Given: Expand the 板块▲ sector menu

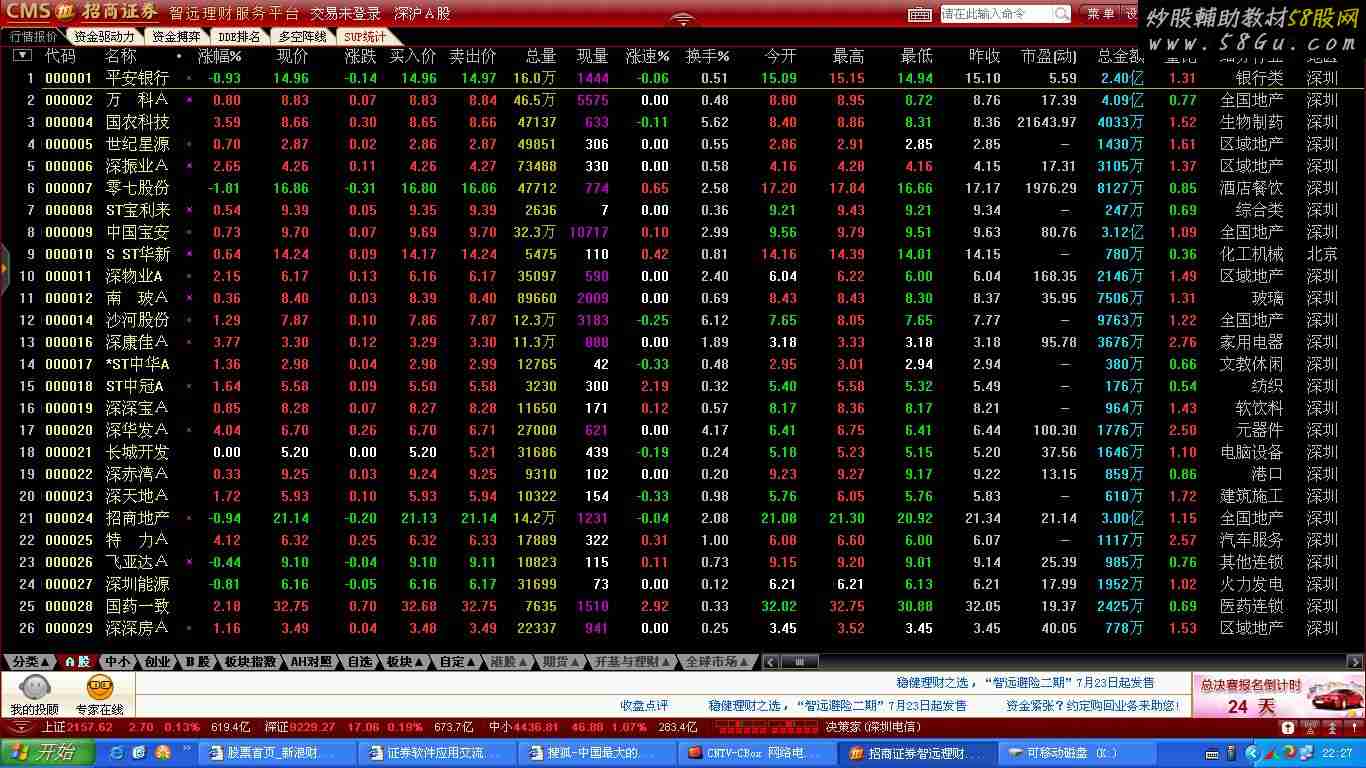Looking at the screenshot, I should [x=406, y=662].
